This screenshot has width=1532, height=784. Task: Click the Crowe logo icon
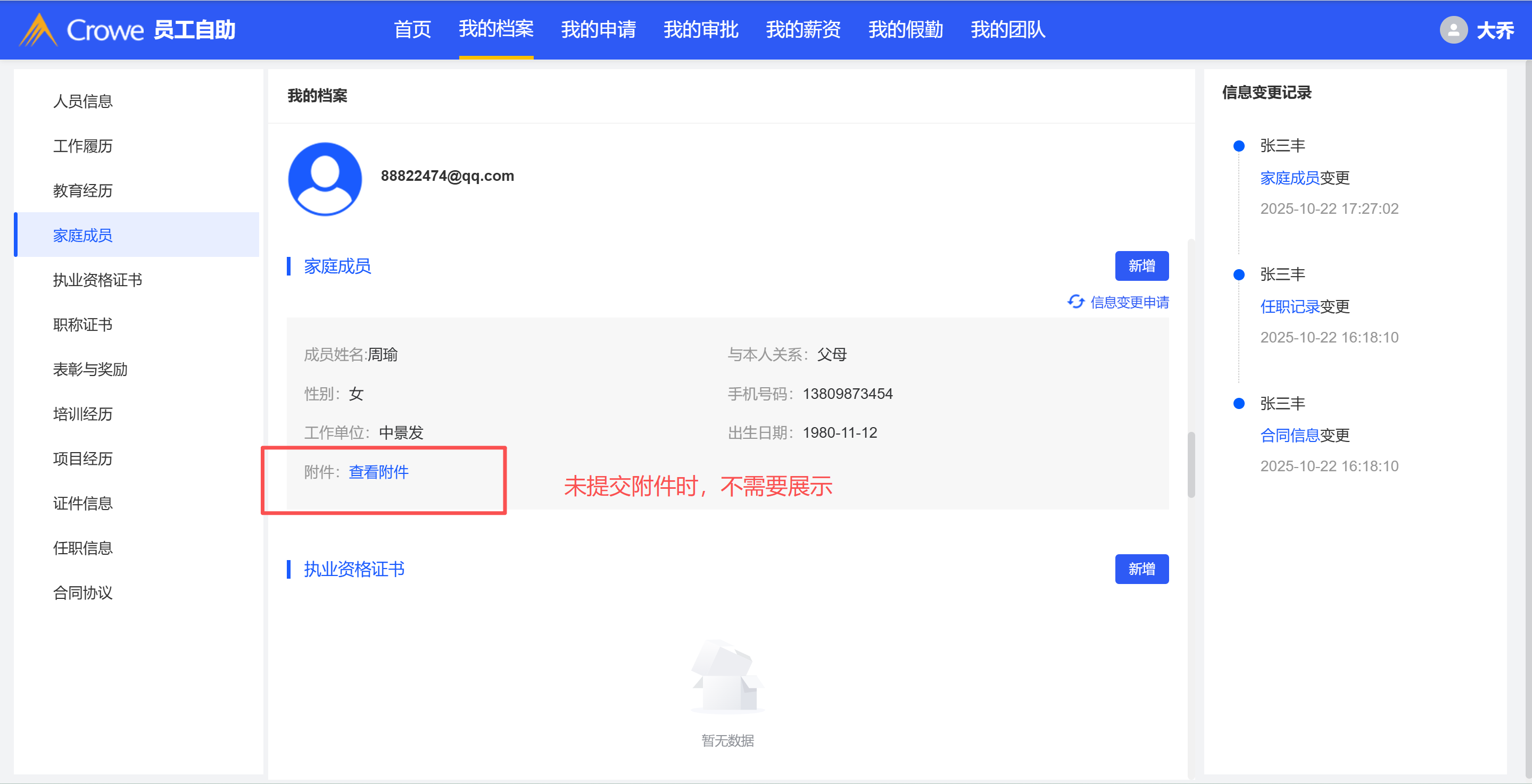[38, 30]
